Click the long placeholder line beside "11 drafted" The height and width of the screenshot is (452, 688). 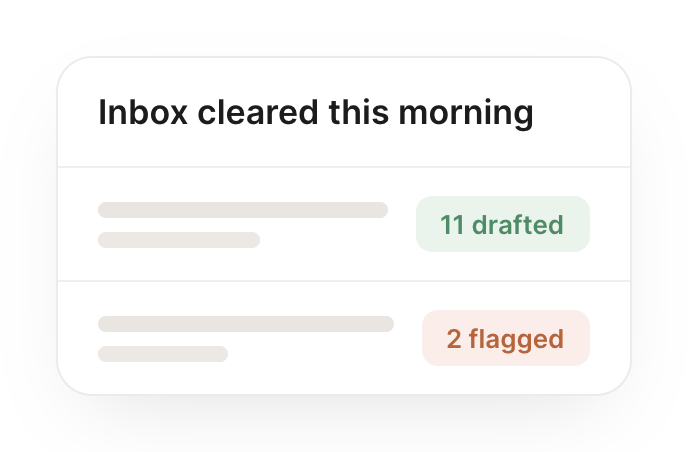[243, 210]
